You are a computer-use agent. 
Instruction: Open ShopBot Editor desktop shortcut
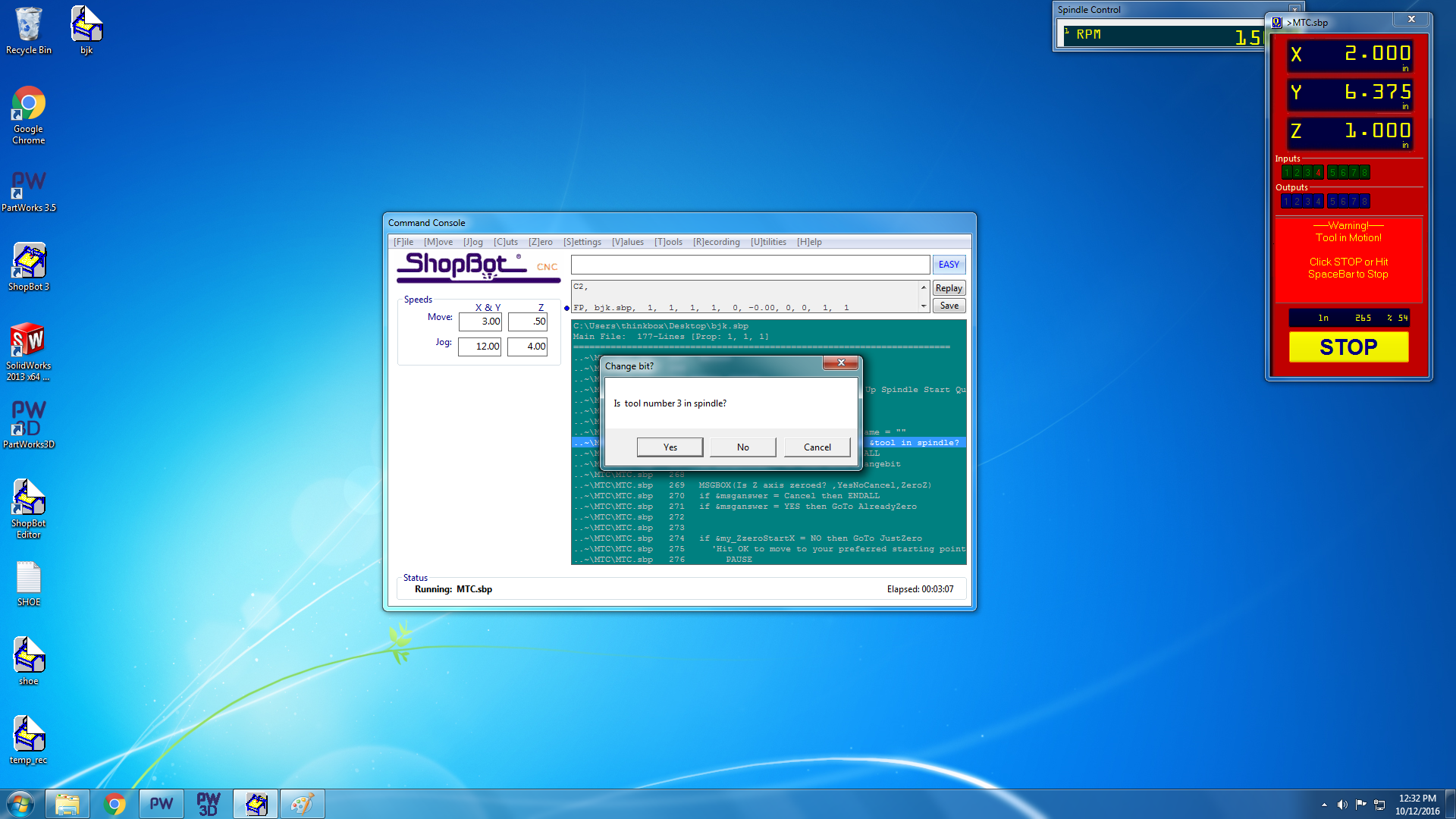[x=29, y=509]
